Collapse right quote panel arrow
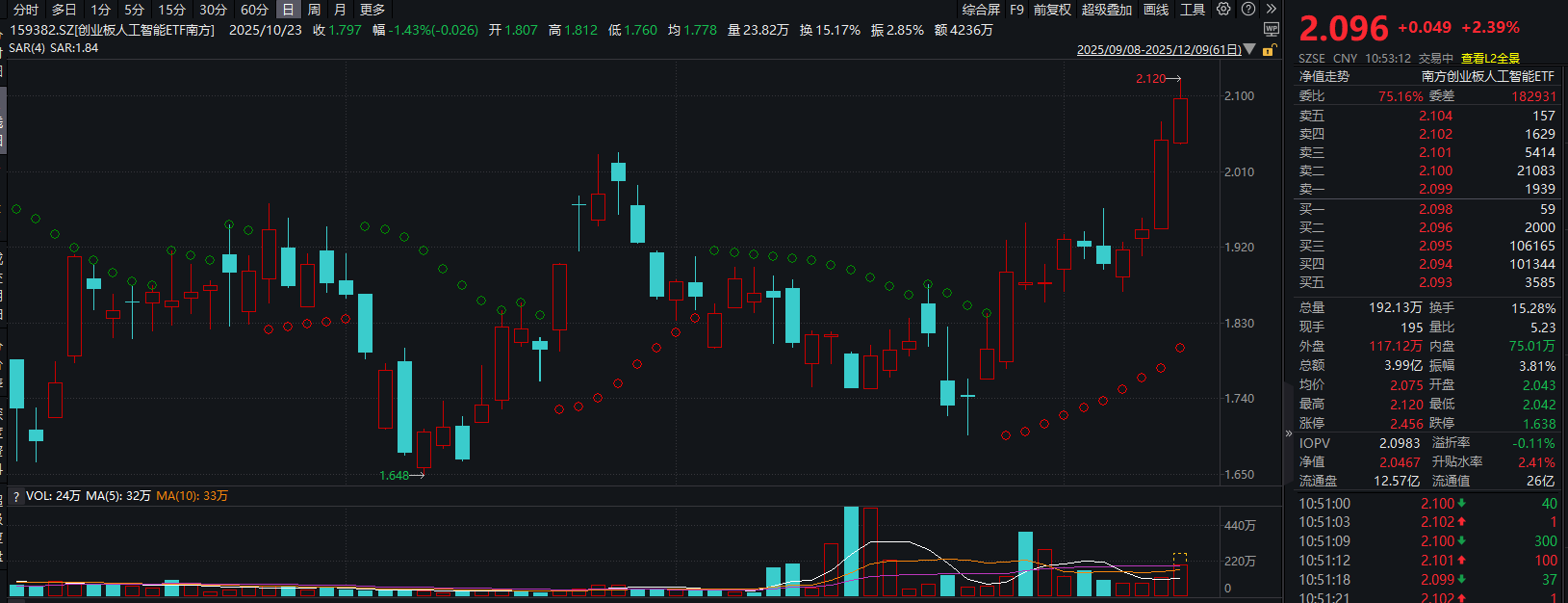1568x603 pixels. (x=1289, y=433)
